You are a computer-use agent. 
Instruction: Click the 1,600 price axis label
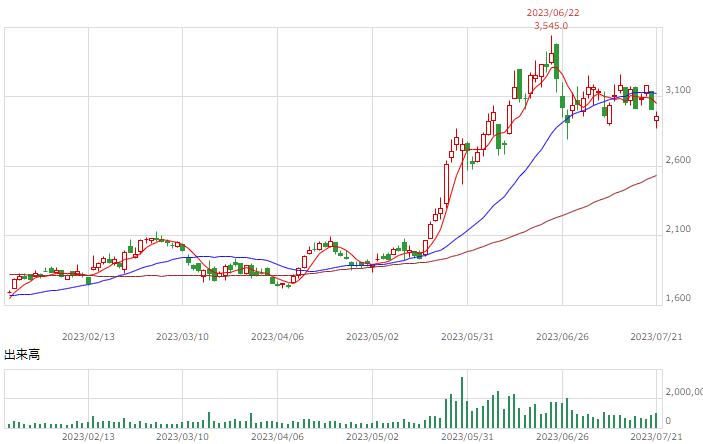point(678,298)
